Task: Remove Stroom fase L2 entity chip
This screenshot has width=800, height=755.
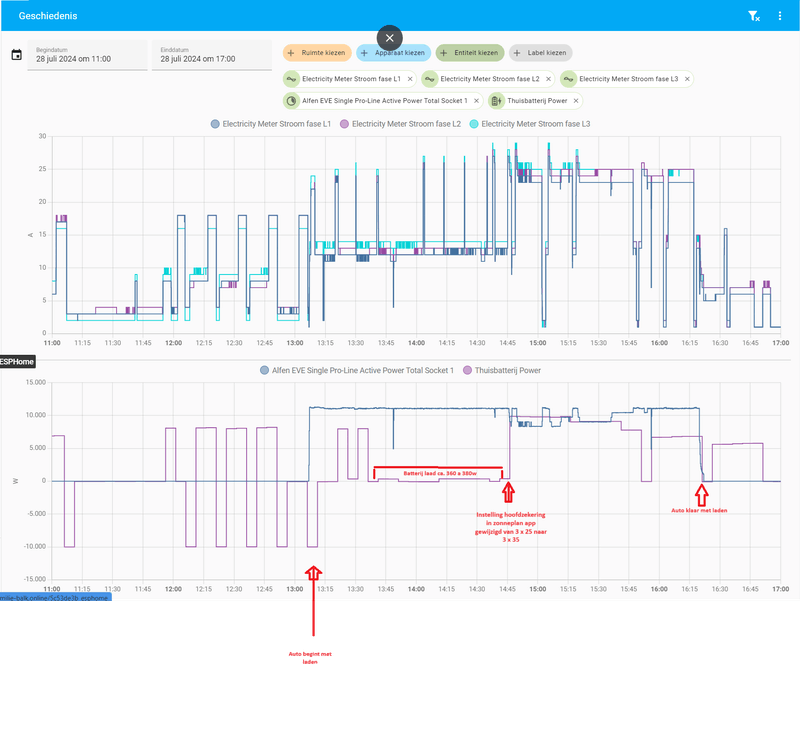Action: click(x=548, y=79)
